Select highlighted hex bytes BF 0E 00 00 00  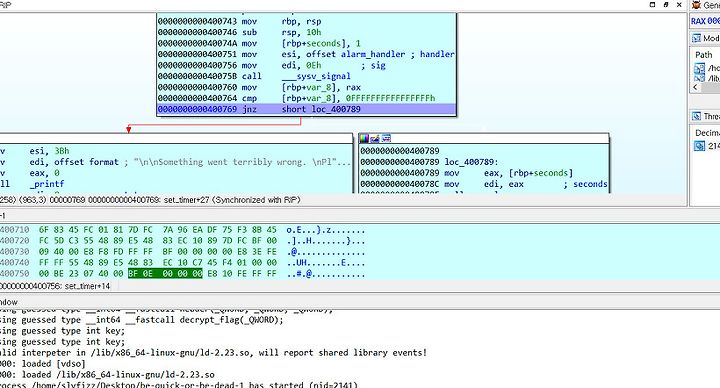pyautogui.click(x=165, y=274)
